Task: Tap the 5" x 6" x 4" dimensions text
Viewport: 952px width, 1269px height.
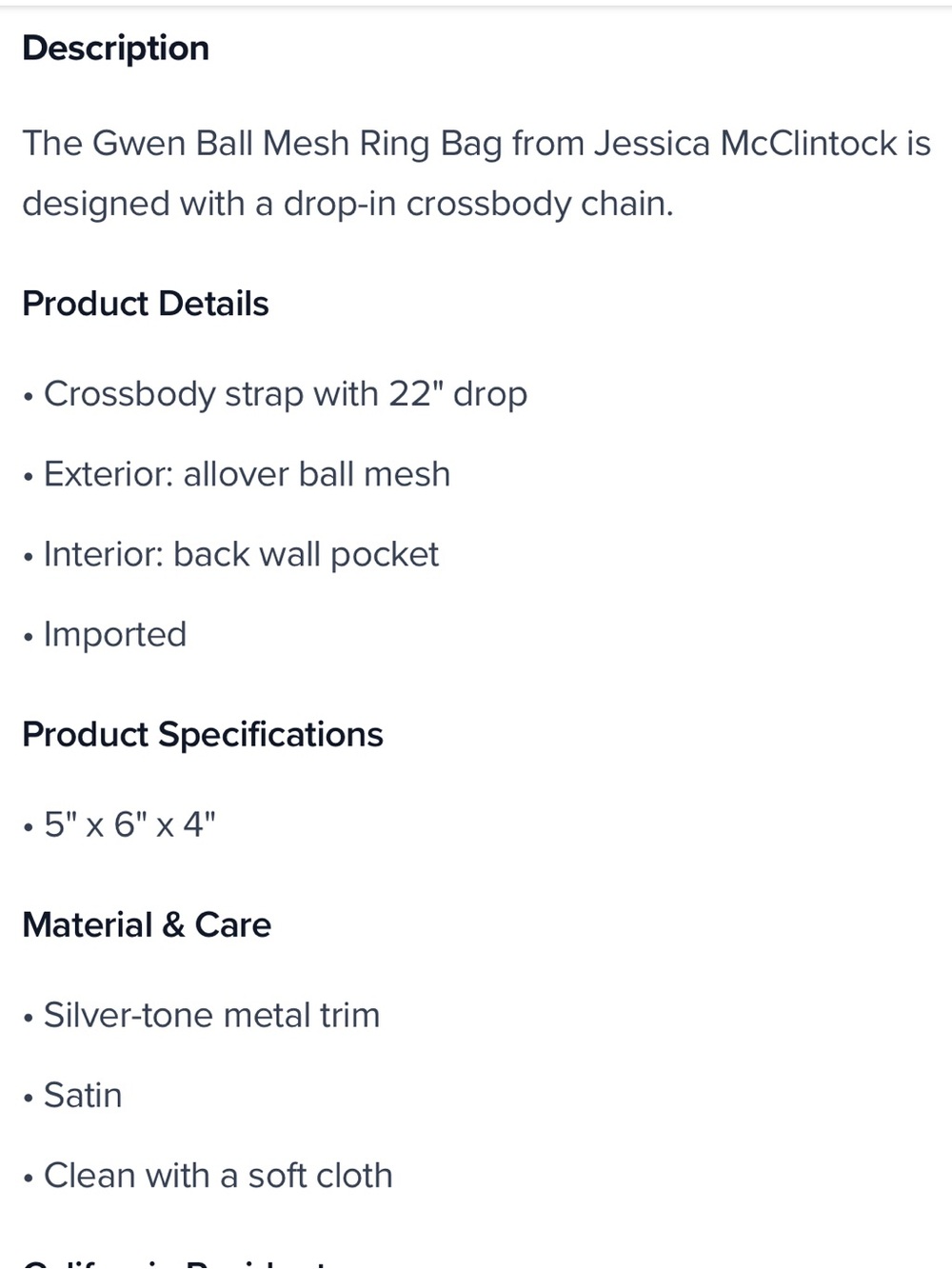Action: (x=129, y=824)
